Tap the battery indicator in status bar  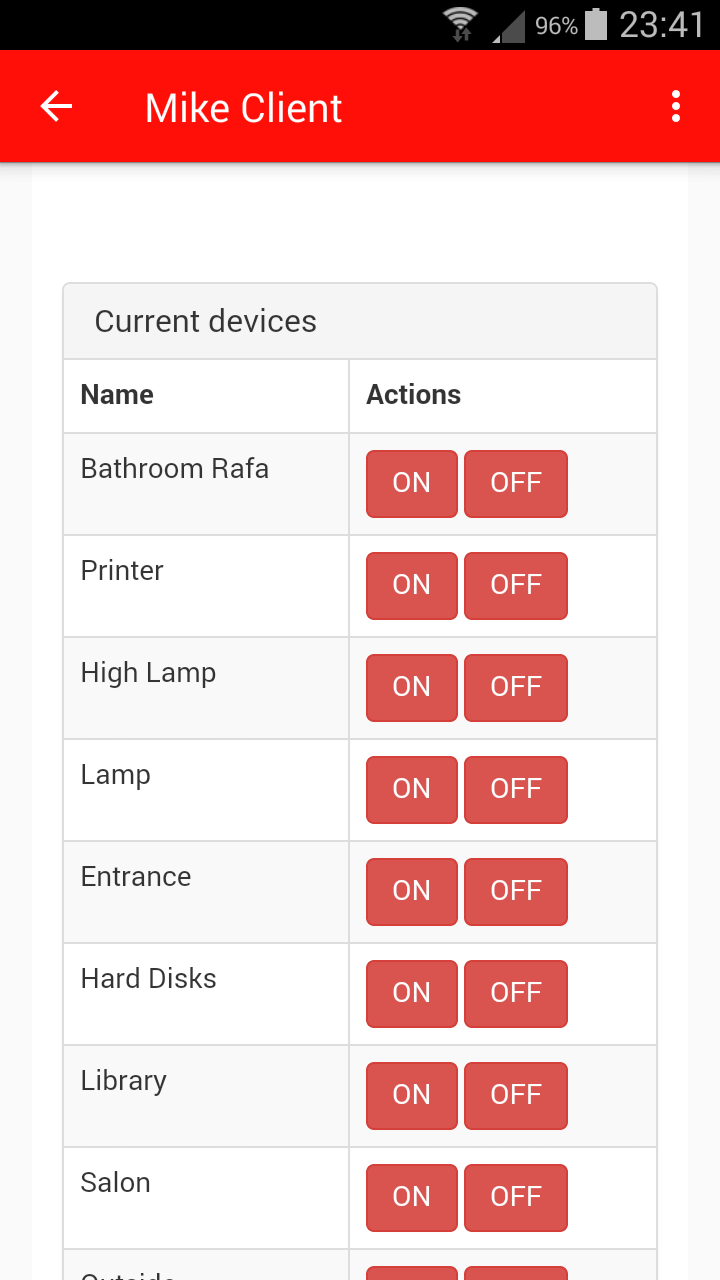tap(594, 24)
